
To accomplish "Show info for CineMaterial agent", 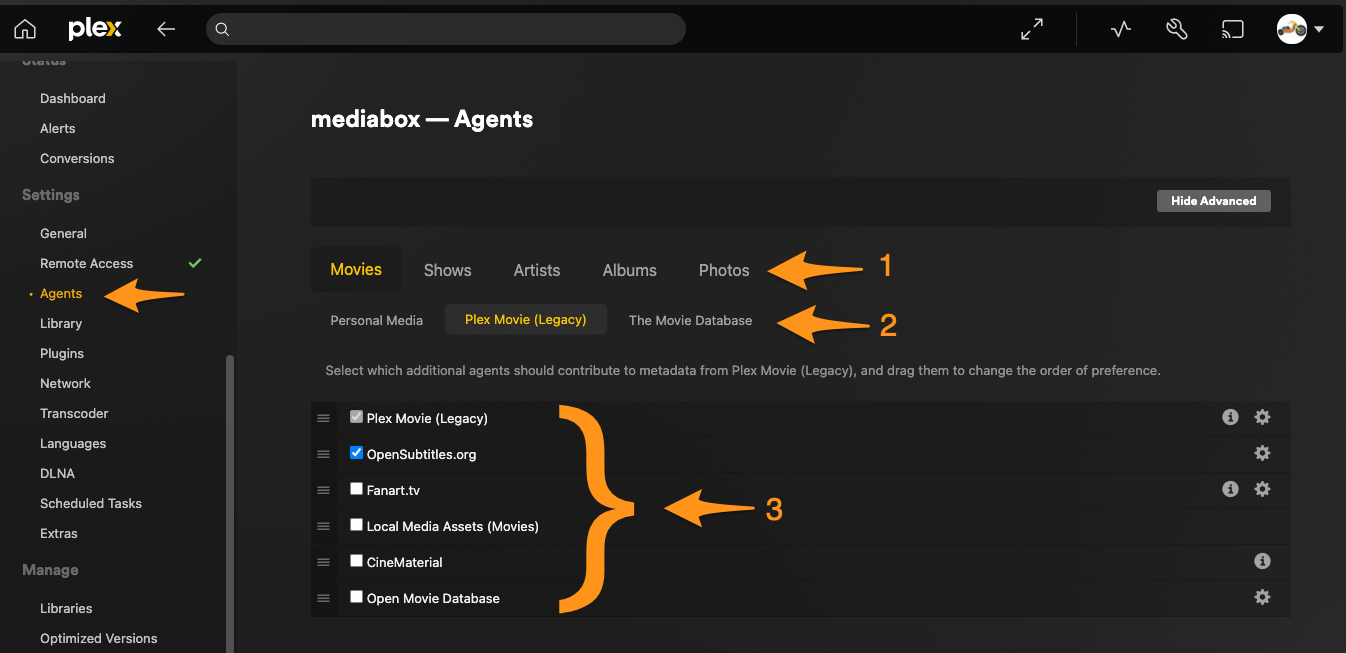I will pos(1262,561).
